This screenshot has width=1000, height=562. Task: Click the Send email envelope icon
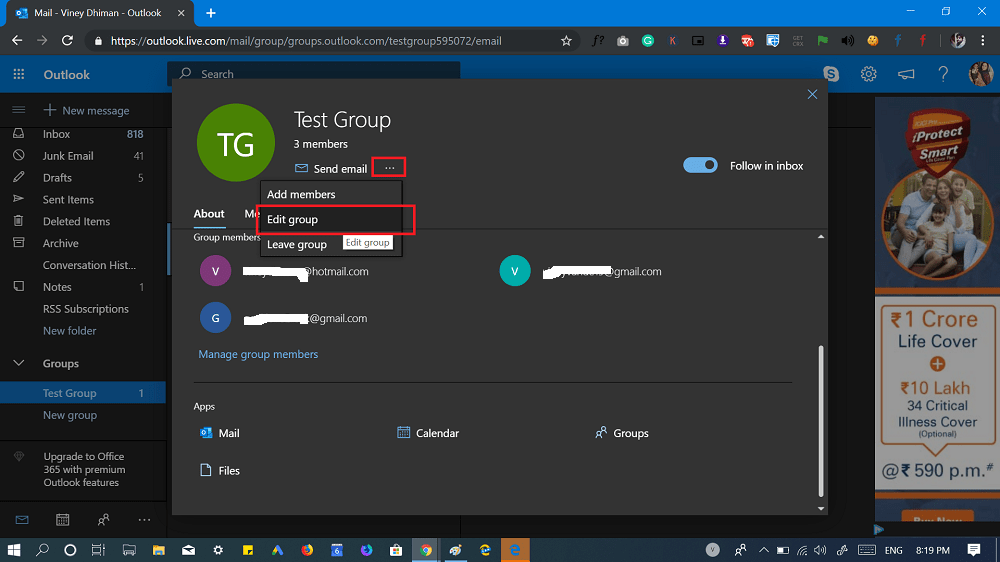point(301,168)
